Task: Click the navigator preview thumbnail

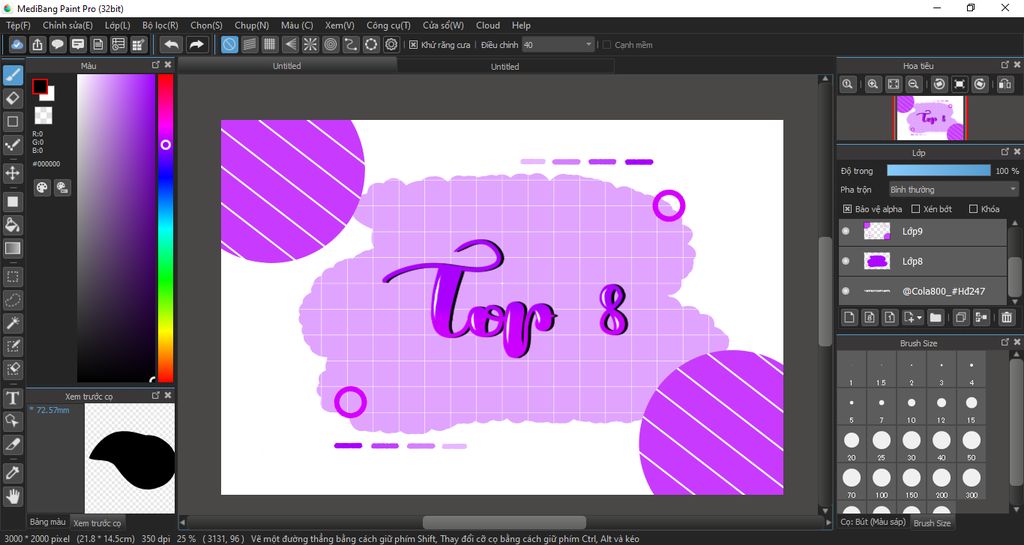Action: [x=929, y=118]
